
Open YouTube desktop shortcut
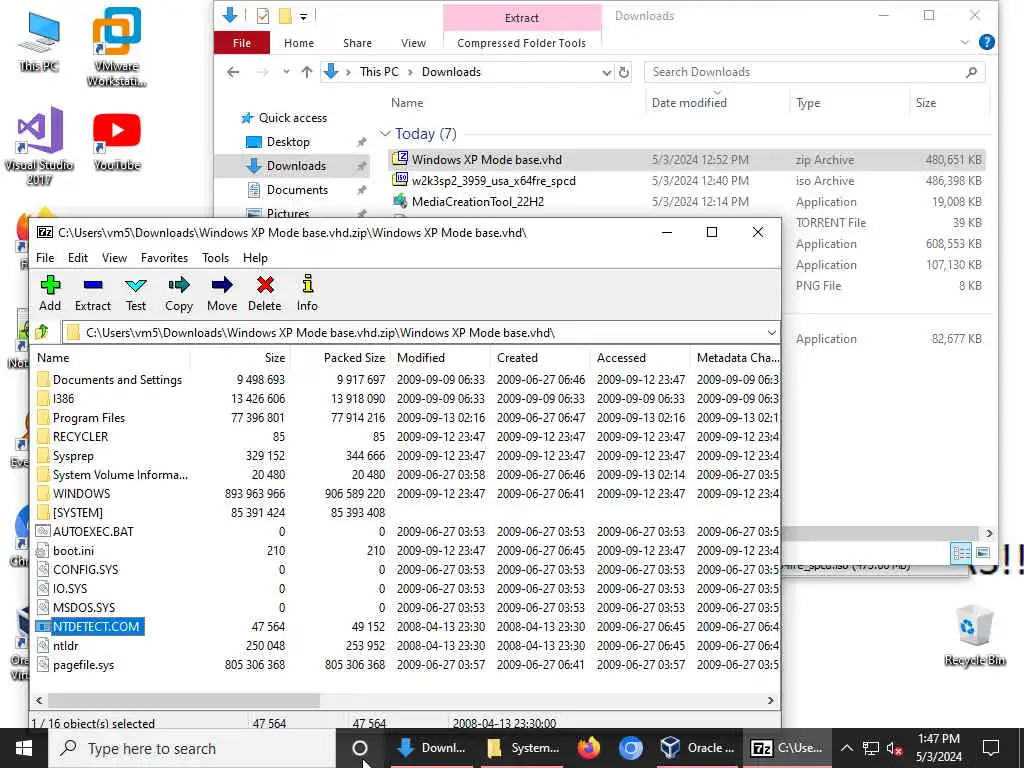[116, 141]
